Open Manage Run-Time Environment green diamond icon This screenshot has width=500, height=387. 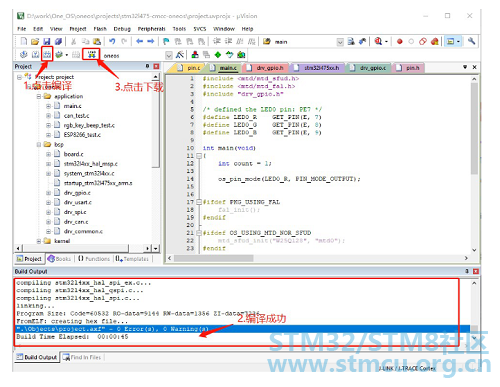[x=218, y=55]
